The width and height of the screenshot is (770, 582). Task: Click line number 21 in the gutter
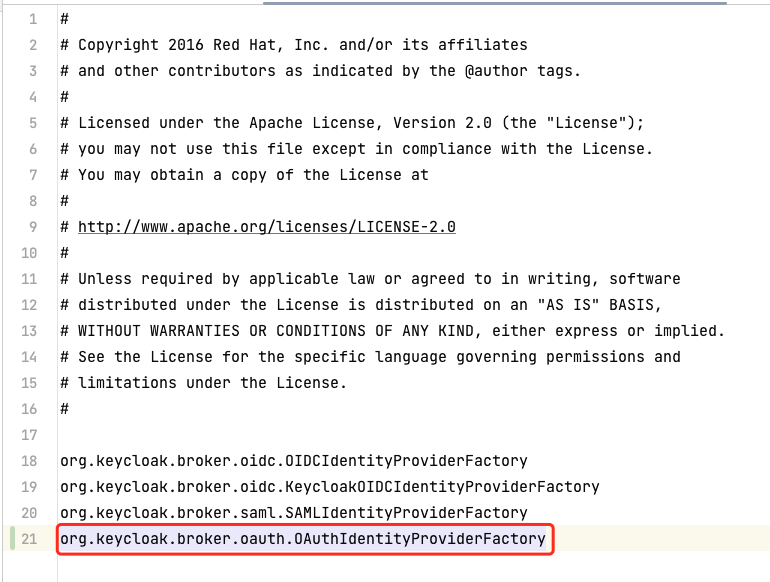(x=29, y=539)
